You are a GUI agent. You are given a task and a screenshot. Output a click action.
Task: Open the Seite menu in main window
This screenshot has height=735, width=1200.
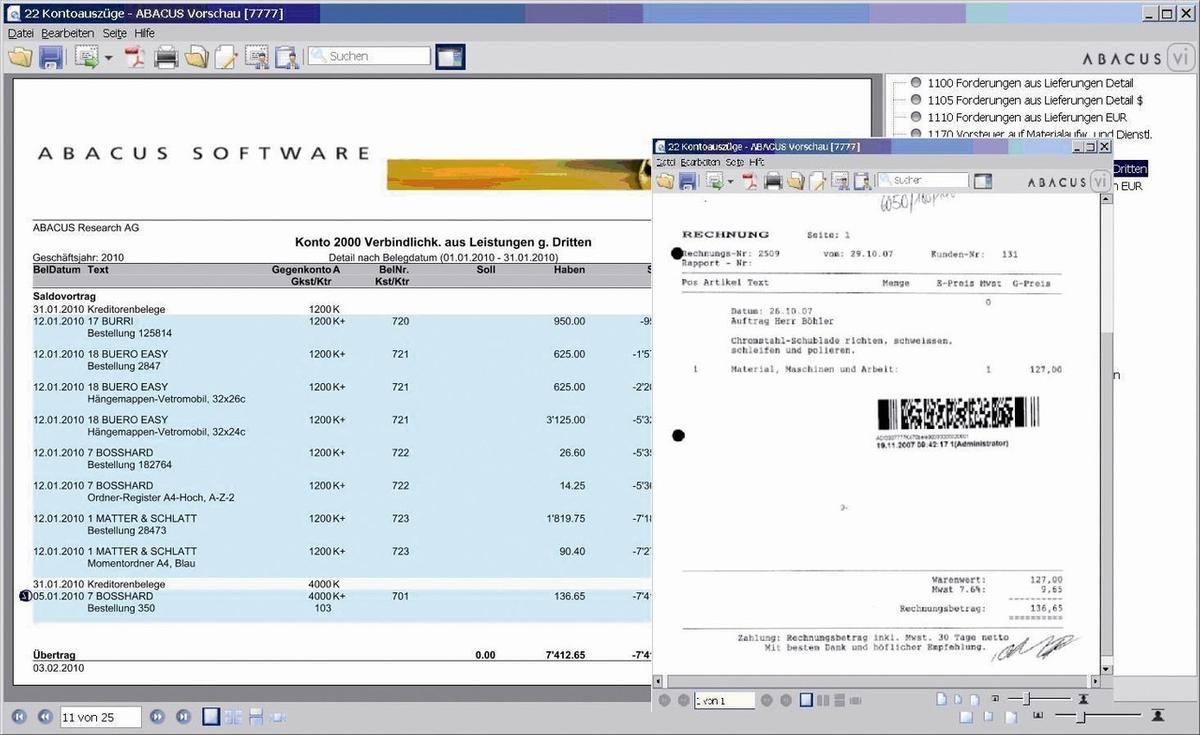tap(114, 33)
